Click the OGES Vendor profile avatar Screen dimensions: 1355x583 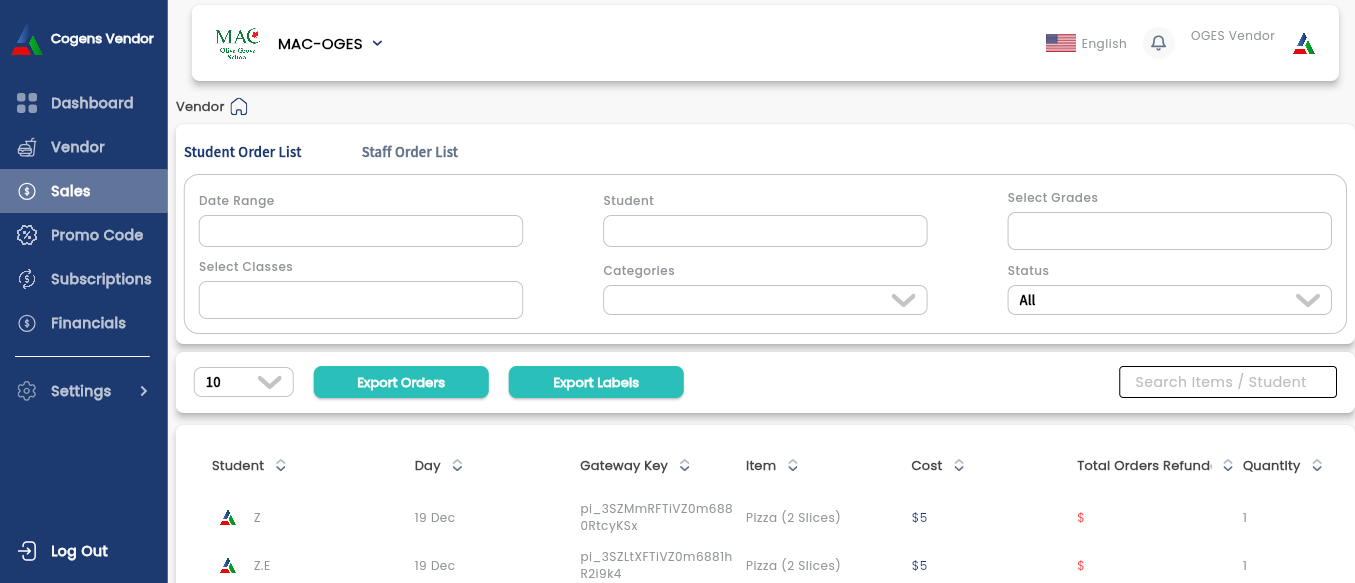[1303, 43]
